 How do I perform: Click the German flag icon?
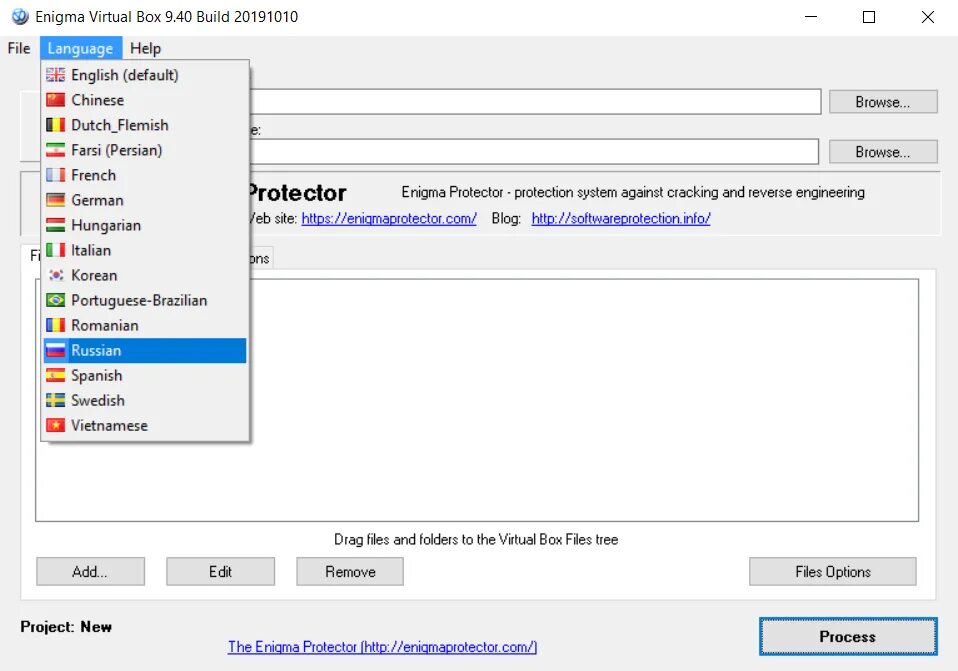point(55,200)
